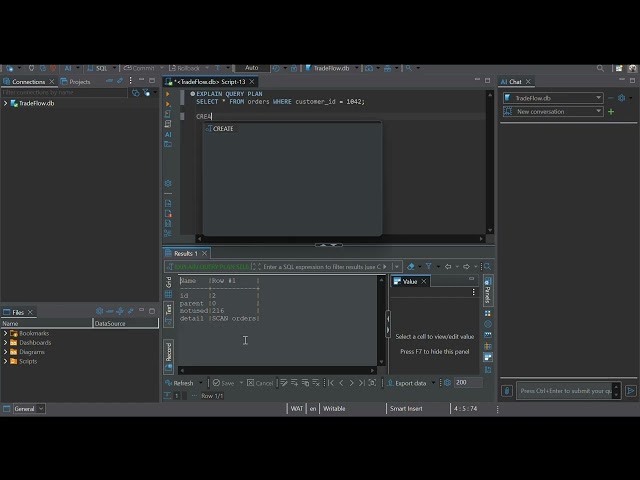Screen dimensions: 640x480
Task: Click the Smart Insert status bar entry
Action: pyautogui.click(x=406, y=409)
